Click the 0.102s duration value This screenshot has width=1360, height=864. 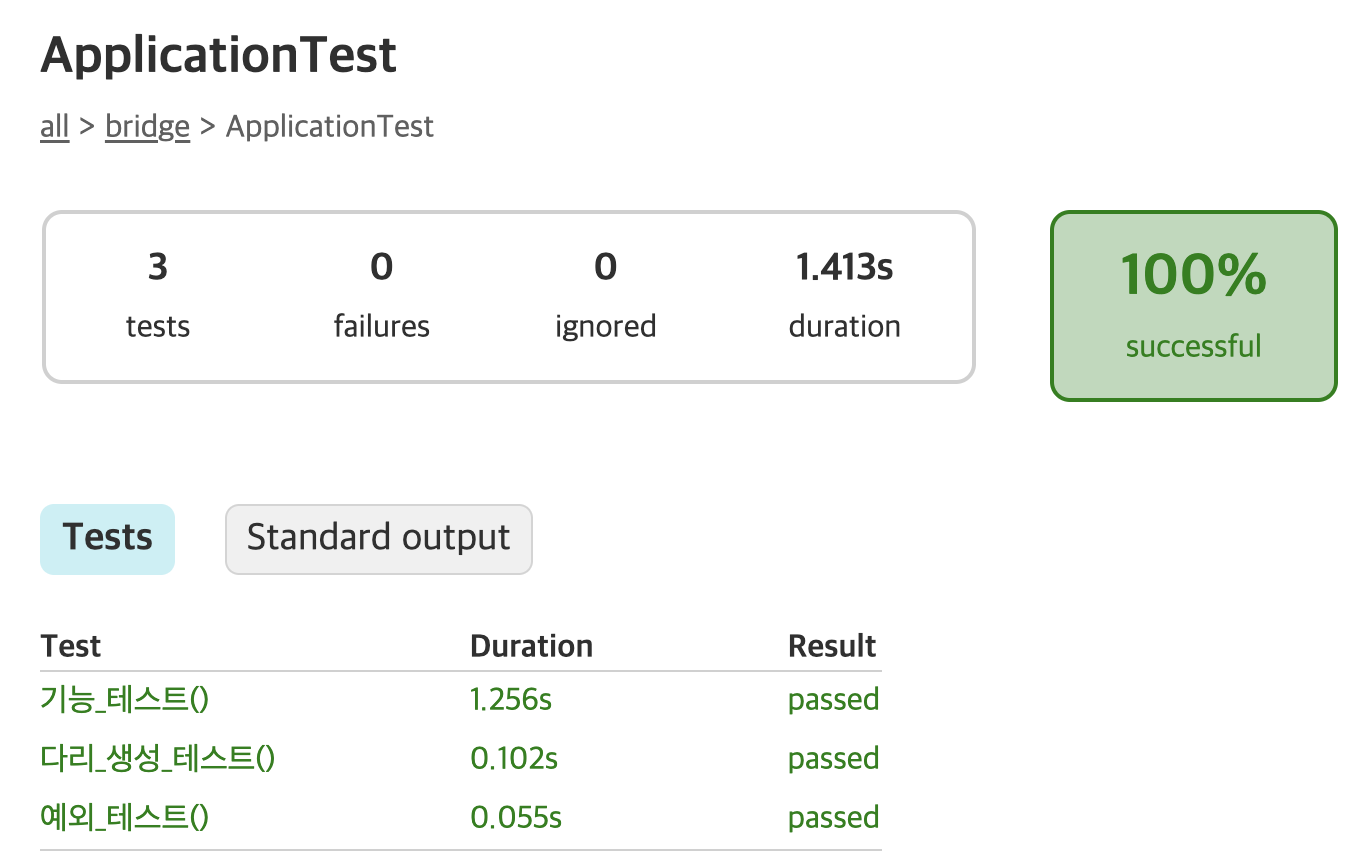coord(514,759)
